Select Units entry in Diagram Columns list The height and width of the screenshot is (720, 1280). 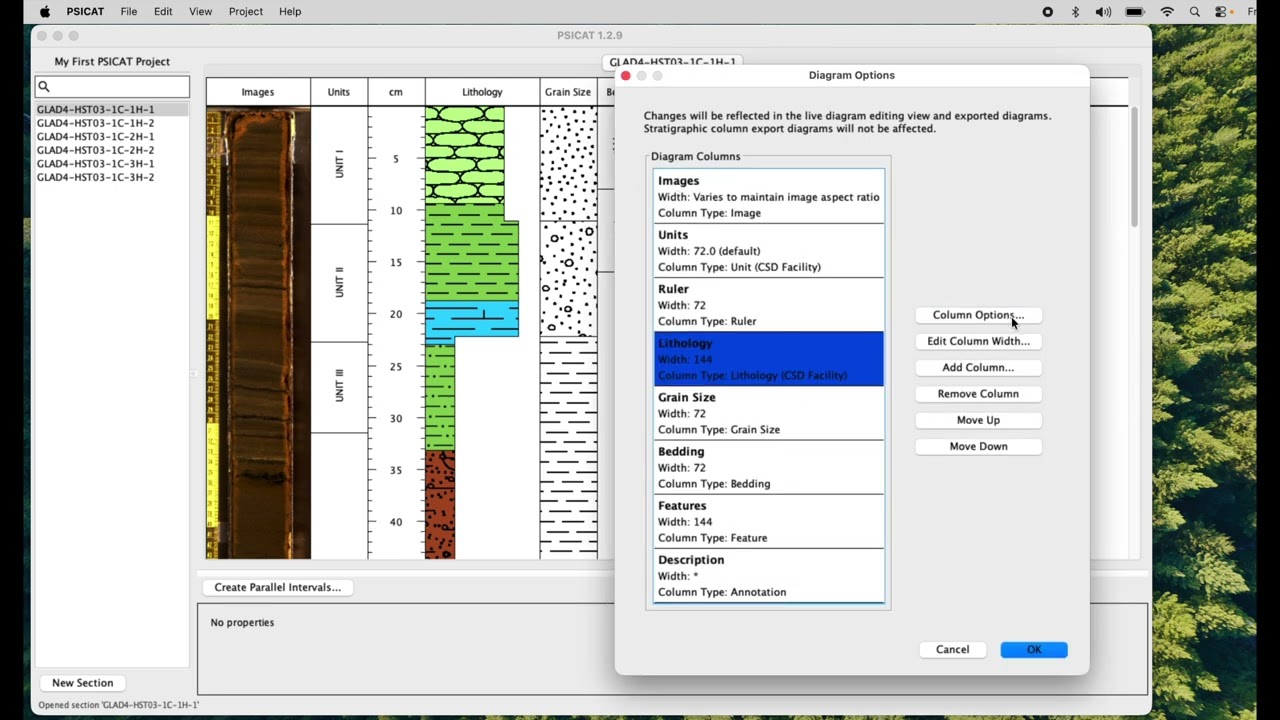click(x=769, y=250)
